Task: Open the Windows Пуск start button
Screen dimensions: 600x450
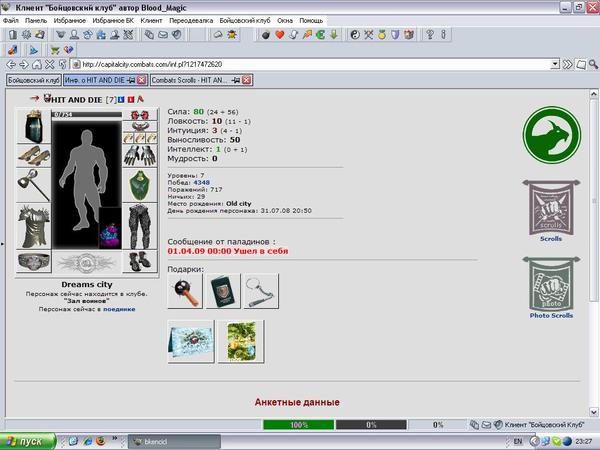Action: point(28,441)
